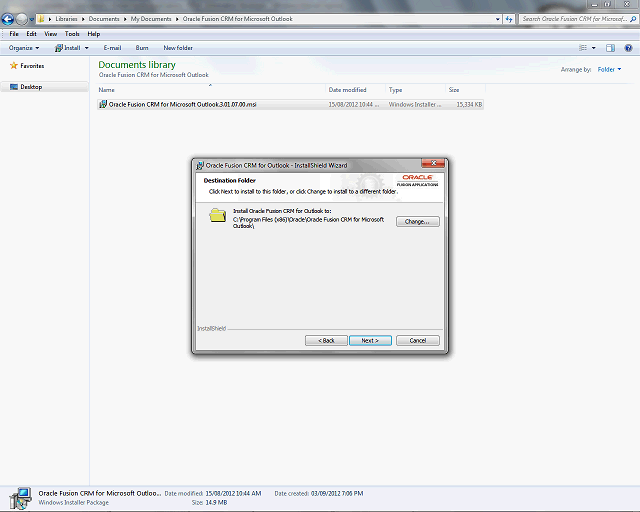Click the Change... button in wizard
Viewport: 640px width, 512px height.
(418, 222)
